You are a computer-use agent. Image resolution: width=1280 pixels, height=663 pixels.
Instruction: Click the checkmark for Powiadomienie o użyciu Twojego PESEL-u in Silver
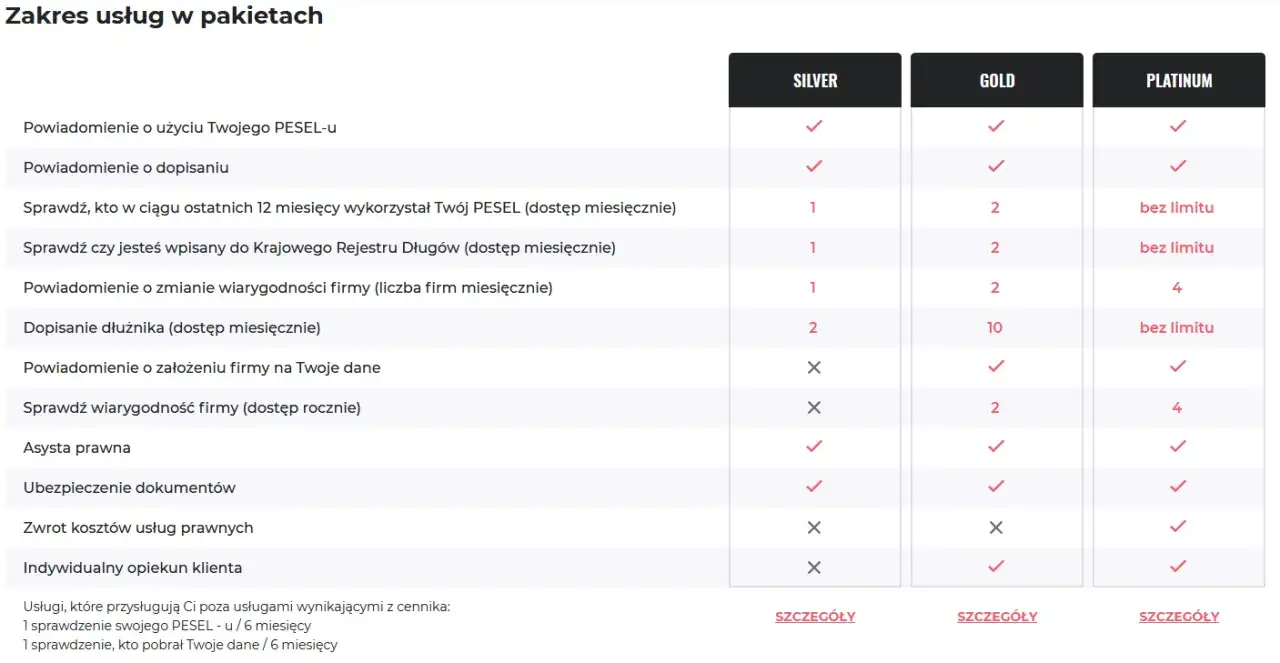click(x=814, y=127)
